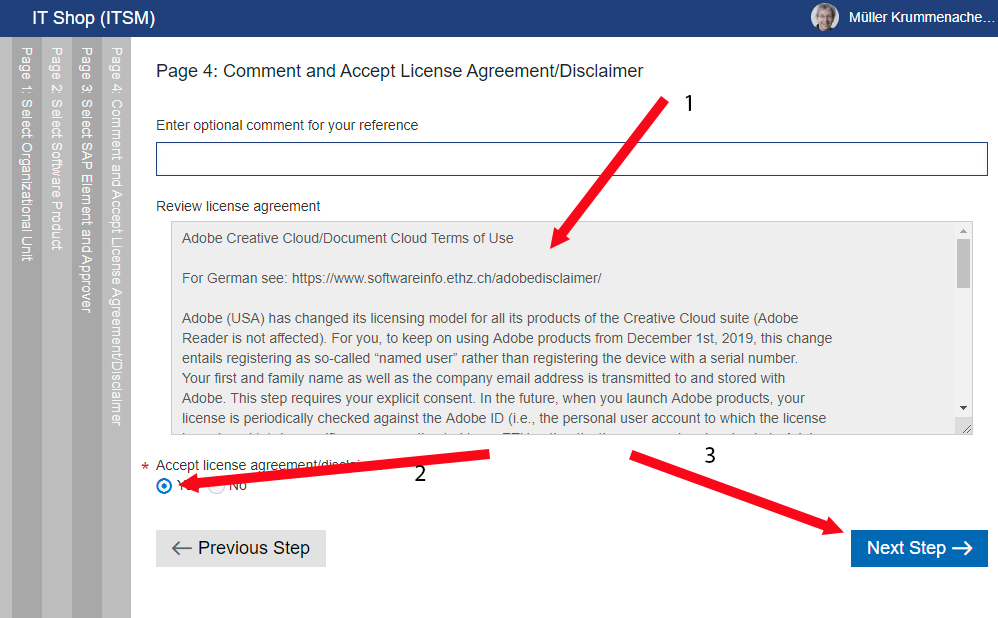Click the IT Shop (ITSM) title
Screen dimensions: 998x618
[x=94, y=18]
